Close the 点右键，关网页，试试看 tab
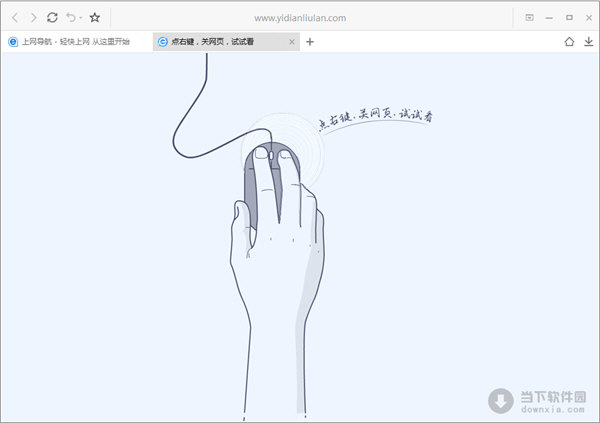 pos(292,42)
